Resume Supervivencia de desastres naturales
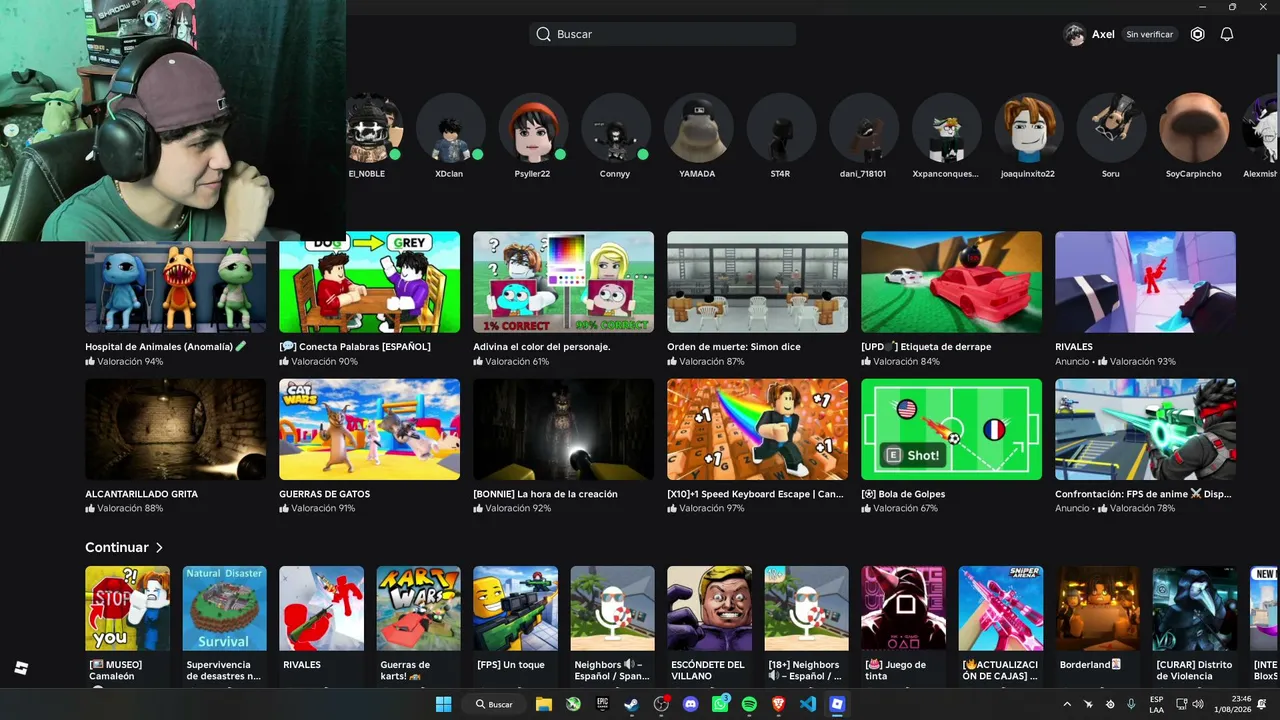Screen dimensions: 1280x720 click(x=224, y=625)
